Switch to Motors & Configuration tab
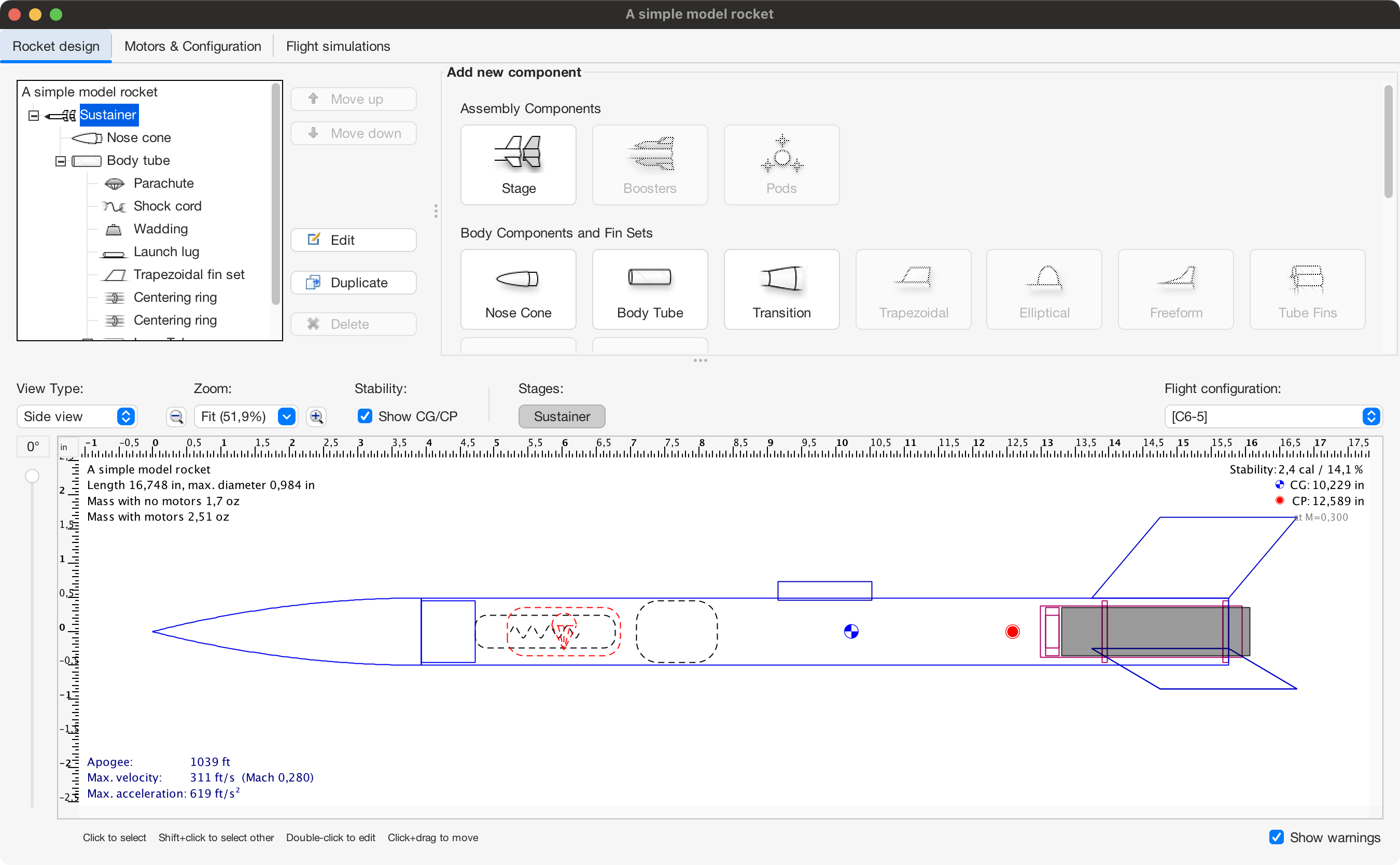 [x=193, y=46]
